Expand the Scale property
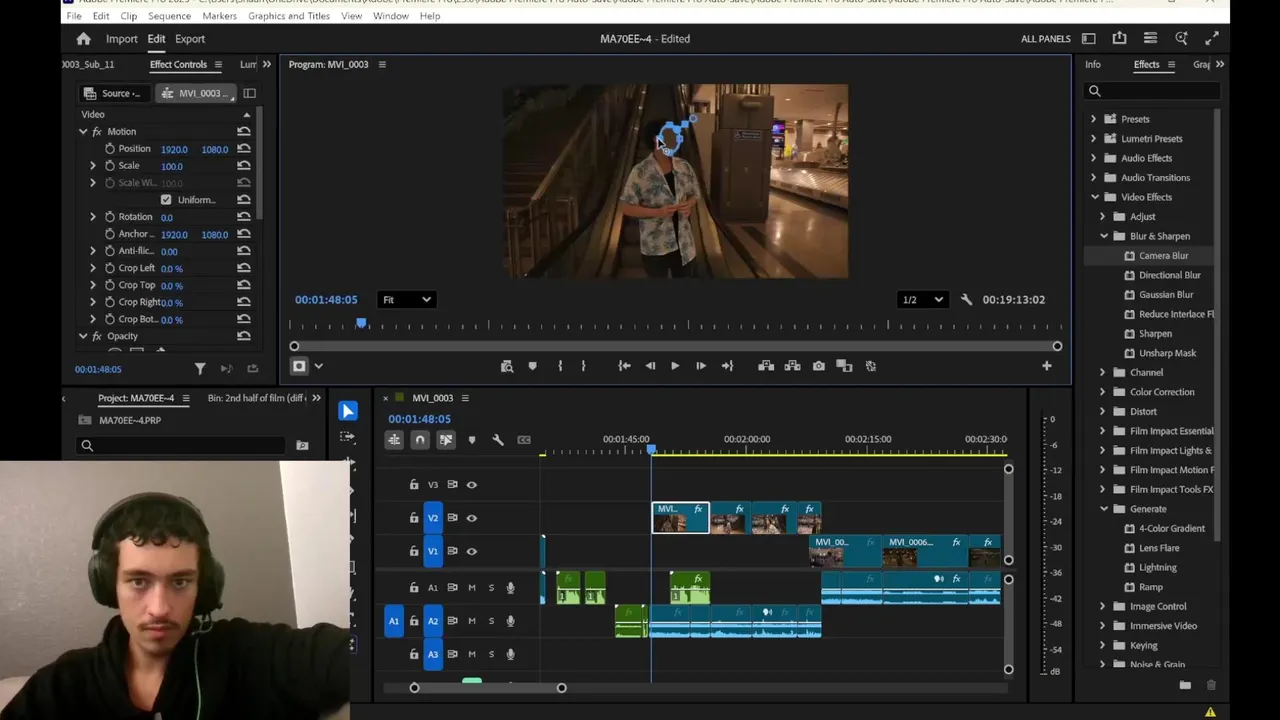 pyautogui.click(x=93, y=166)
